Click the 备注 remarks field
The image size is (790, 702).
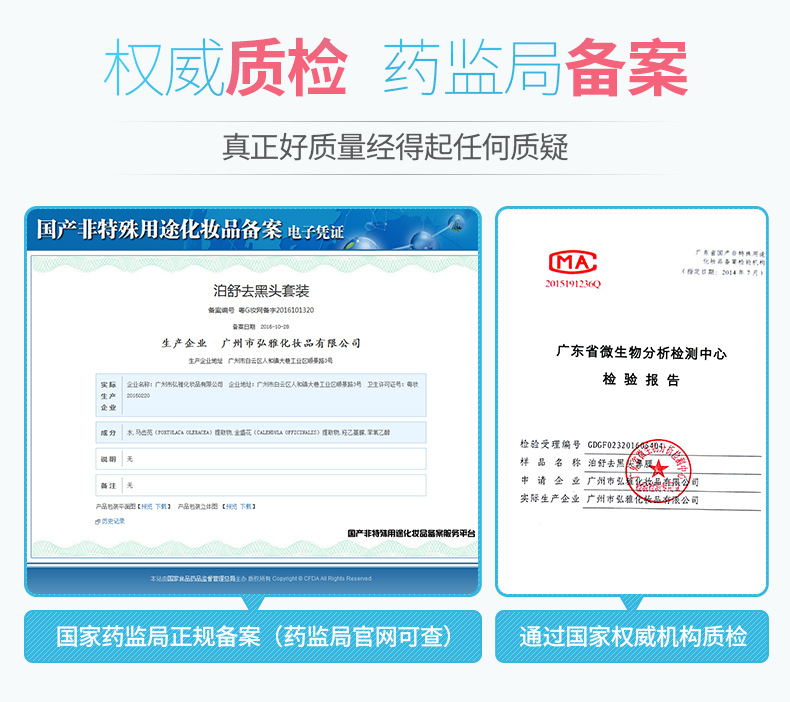pos(262,485)
